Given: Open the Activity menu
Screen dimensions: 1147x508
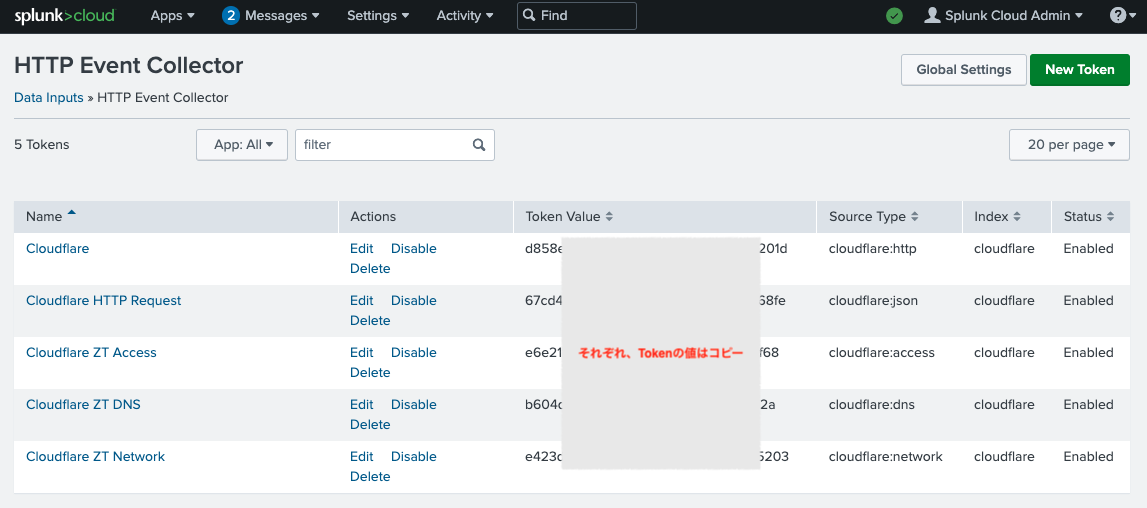Looking at the screenshot, I should click(465, 15).
